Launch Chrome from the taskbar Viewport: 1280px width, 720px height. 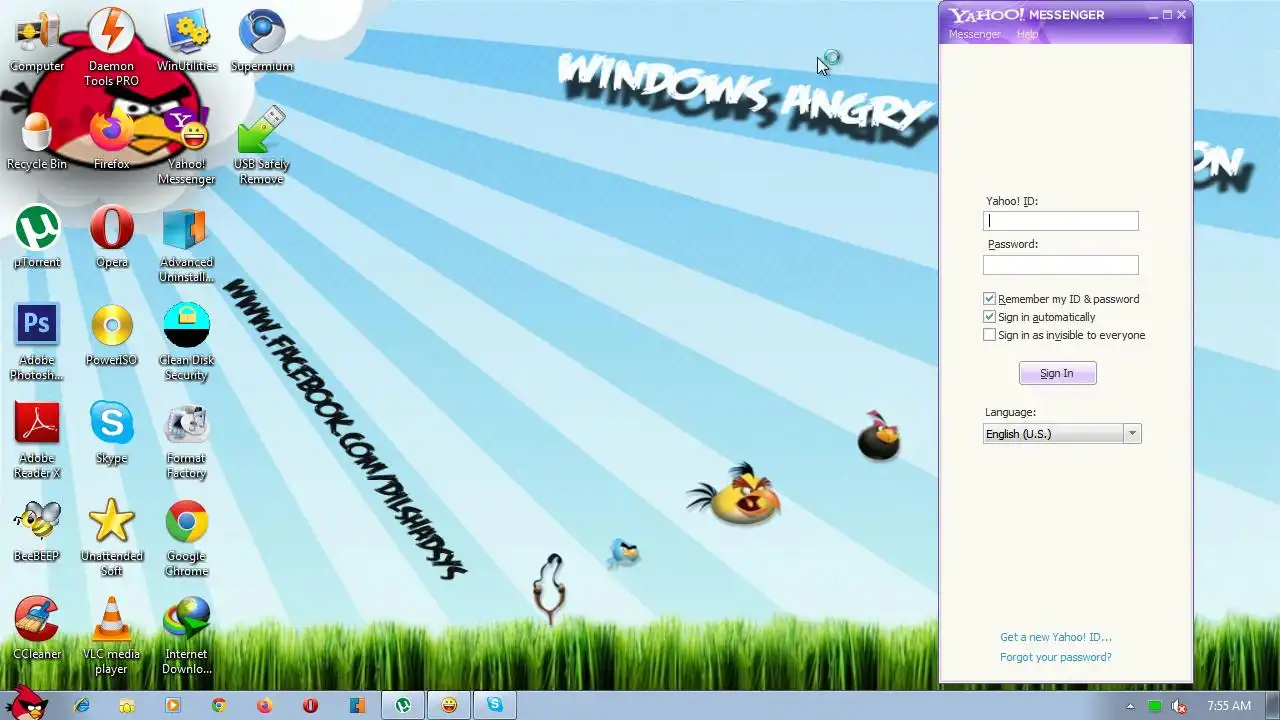[x=219, y=705]
